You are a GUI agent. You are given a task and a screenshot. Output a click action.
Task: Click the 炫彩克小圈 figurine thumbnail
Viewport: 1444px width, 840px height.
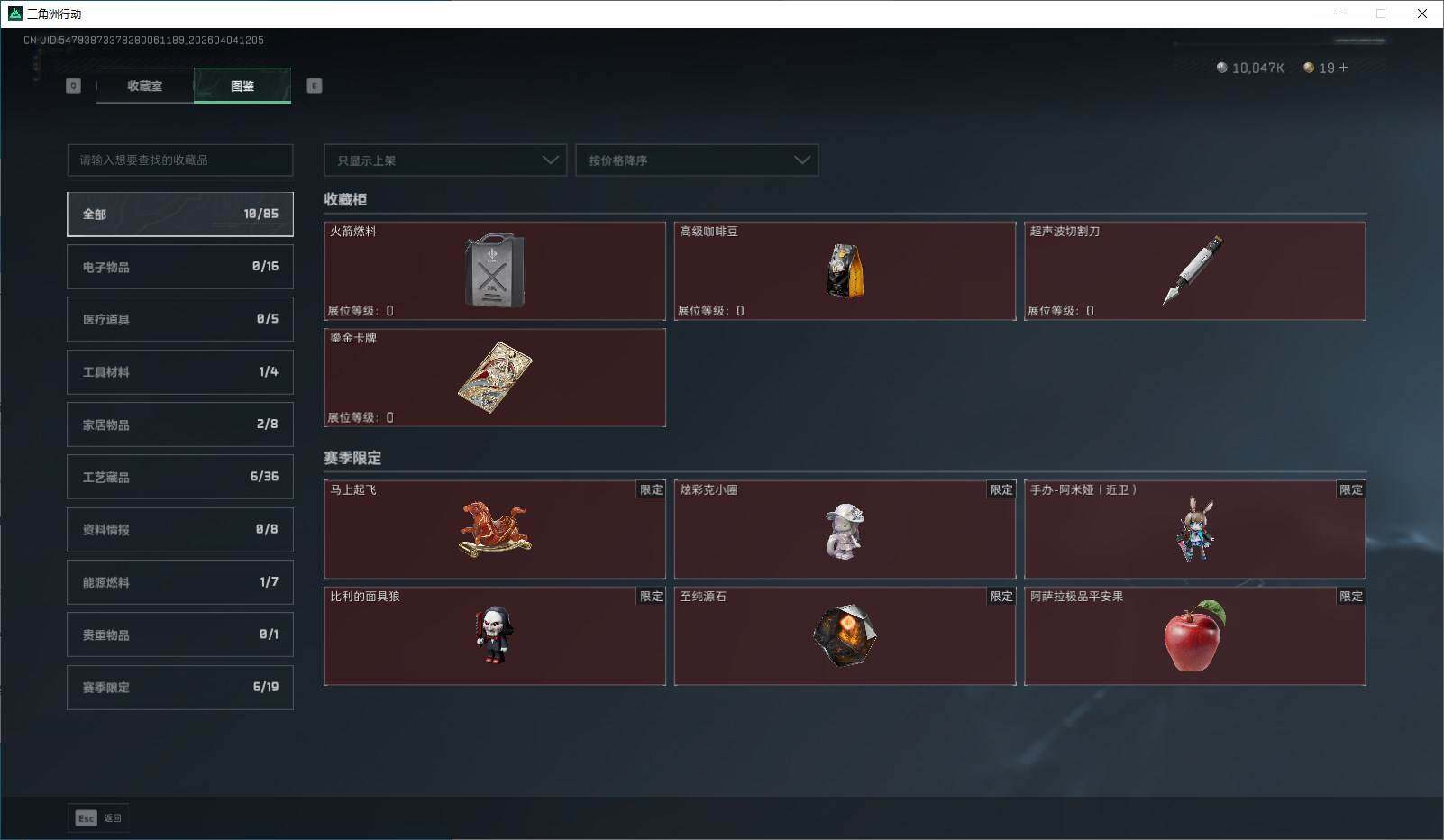(x=845, y=532)
